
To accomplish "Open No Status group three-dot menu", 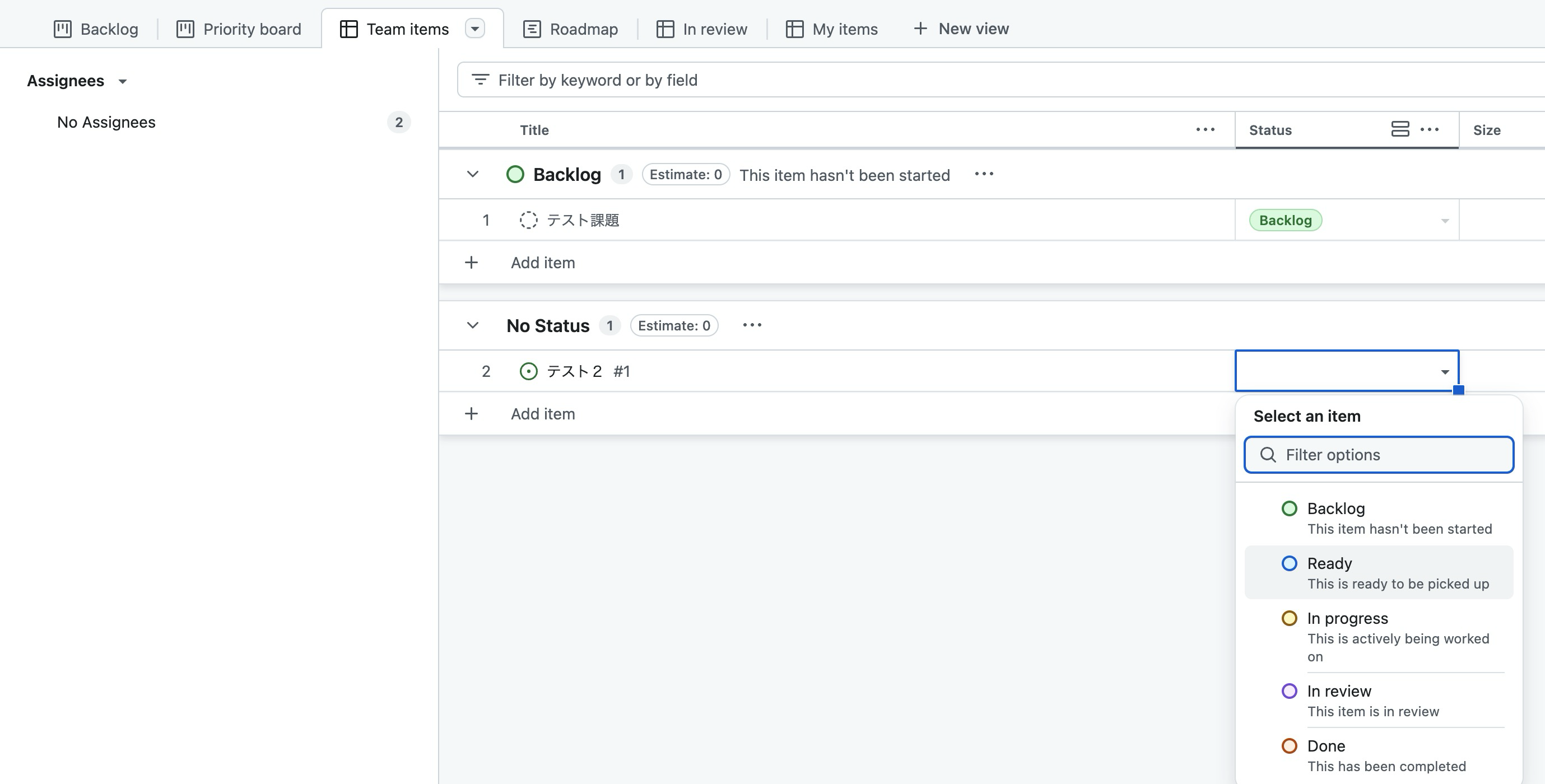I will (x=752, y=325).
